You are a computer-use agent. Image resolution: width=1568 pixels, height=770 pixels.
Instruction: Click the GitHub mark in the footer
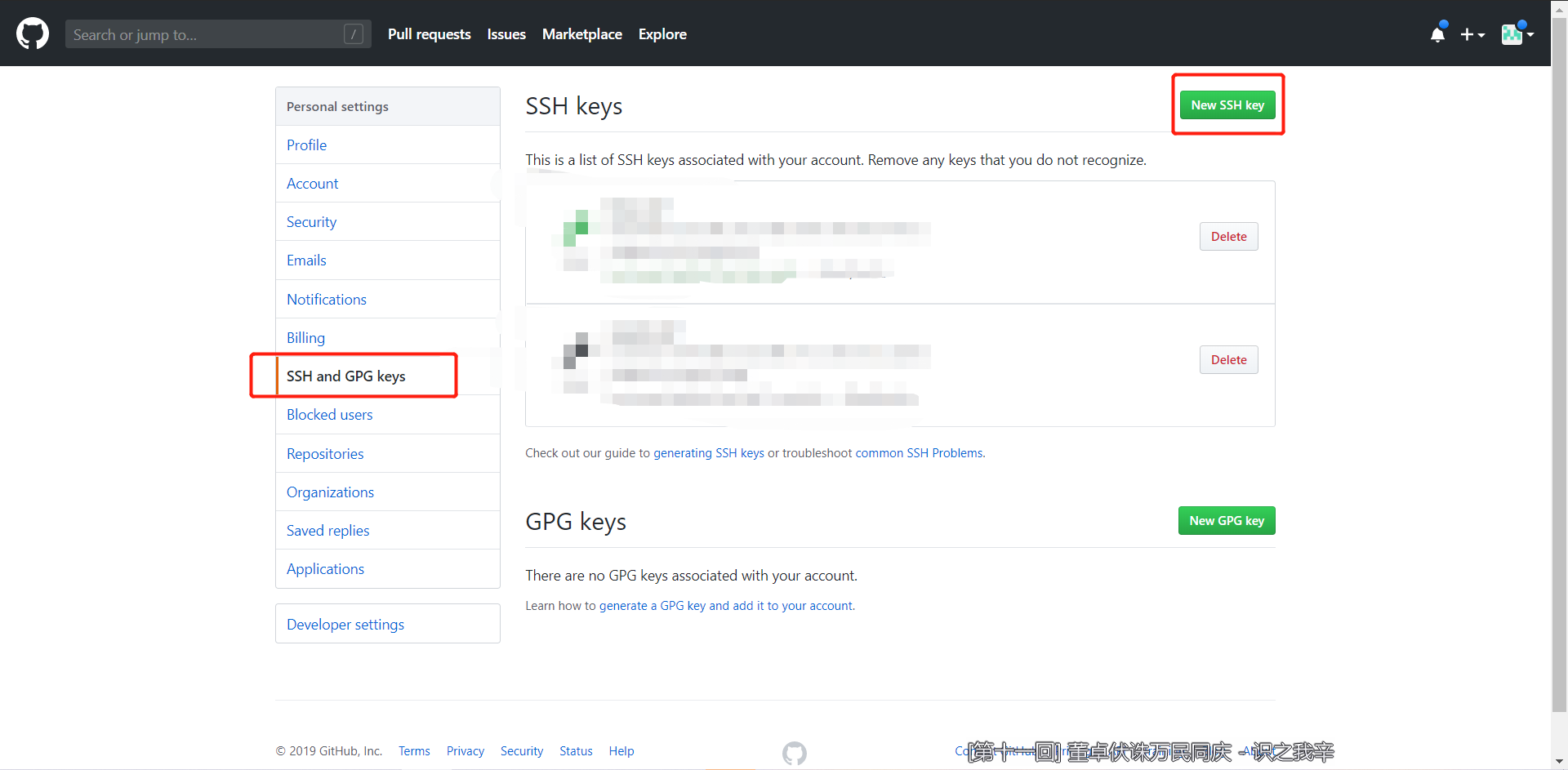(x=794, y=753)
